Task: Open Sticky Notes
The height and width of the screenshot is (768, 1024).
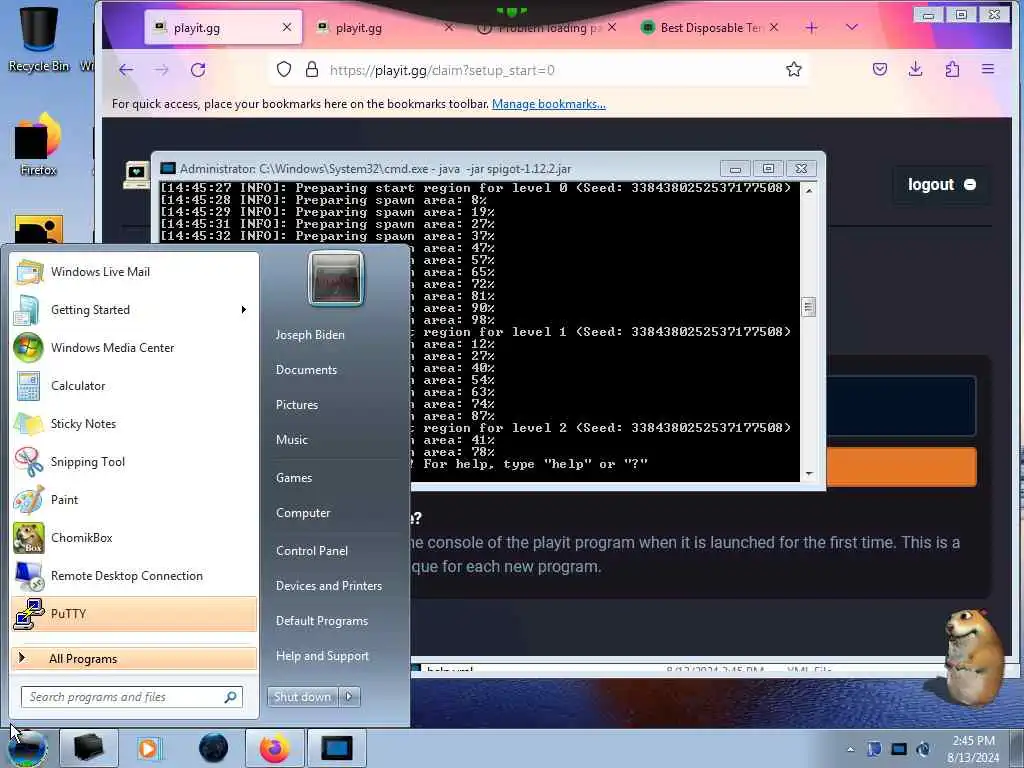Action: pyautogui.click(x=134, y=423)
